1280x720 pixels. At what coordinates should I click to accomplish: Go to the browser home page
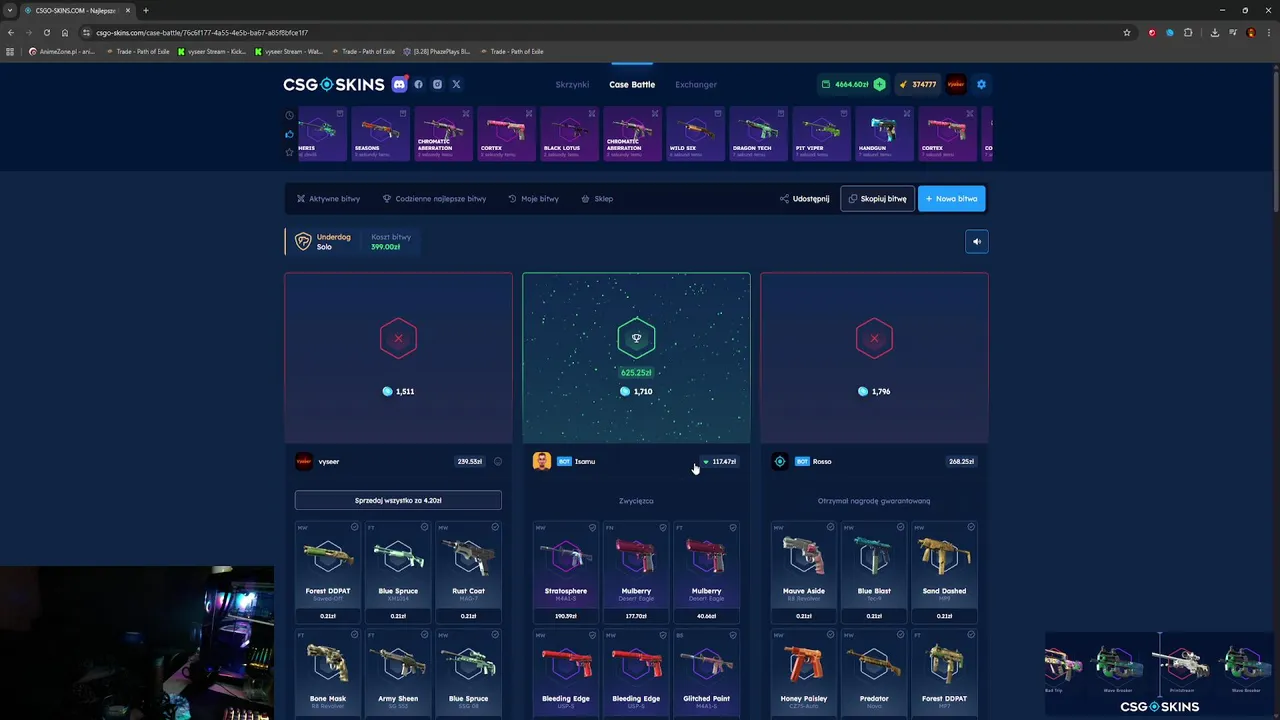point(65,32)
